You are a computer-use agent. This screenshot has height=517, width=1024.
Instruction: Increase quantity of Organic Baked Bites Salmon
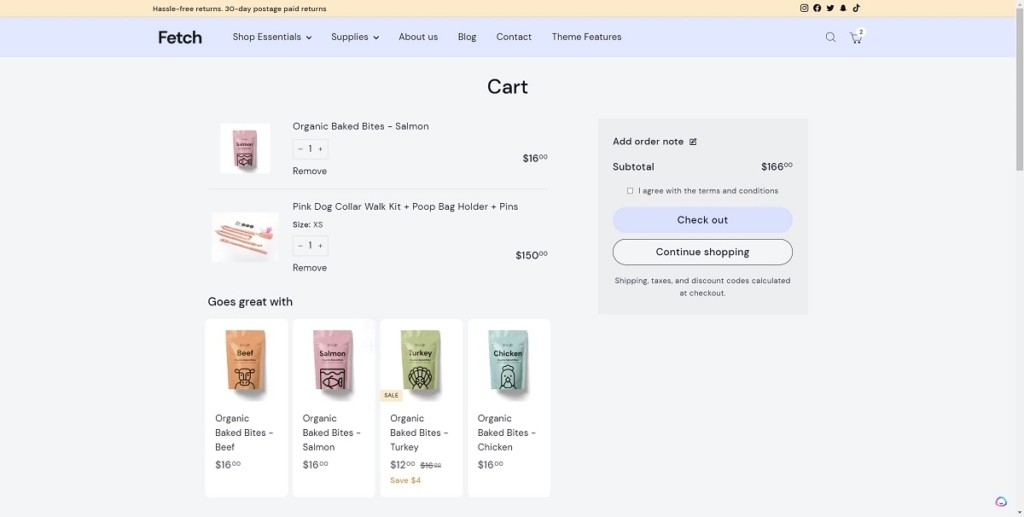pos(320,149)
